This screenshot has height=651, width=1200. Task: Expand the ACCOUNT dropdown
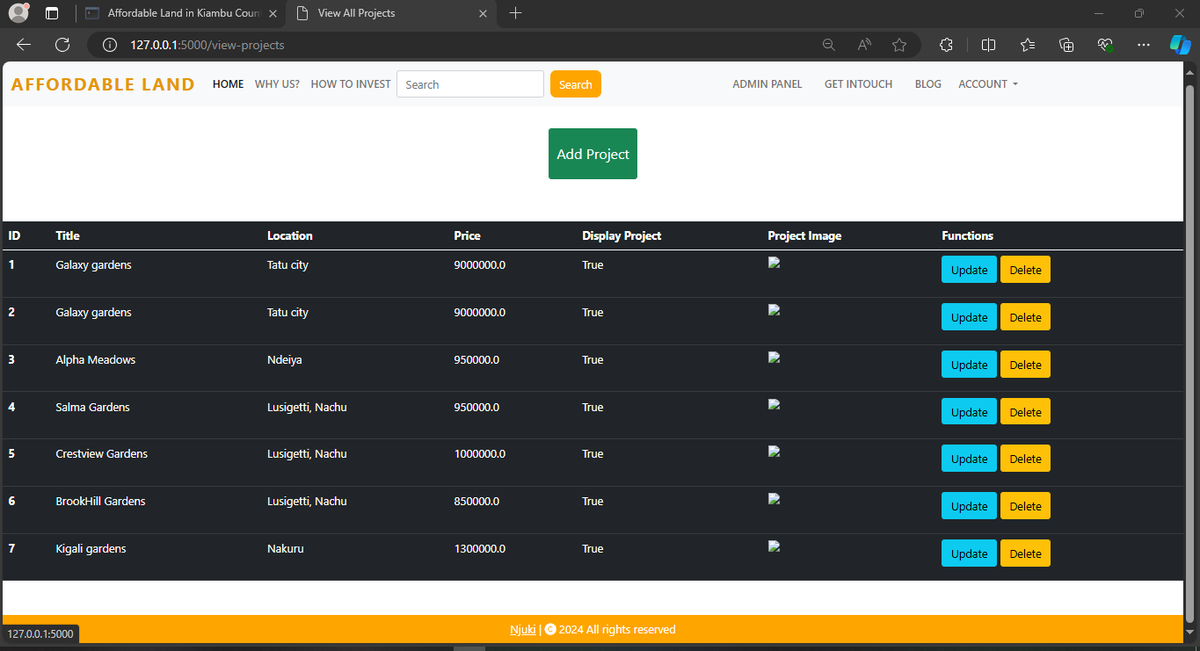(x=988, y=84)
